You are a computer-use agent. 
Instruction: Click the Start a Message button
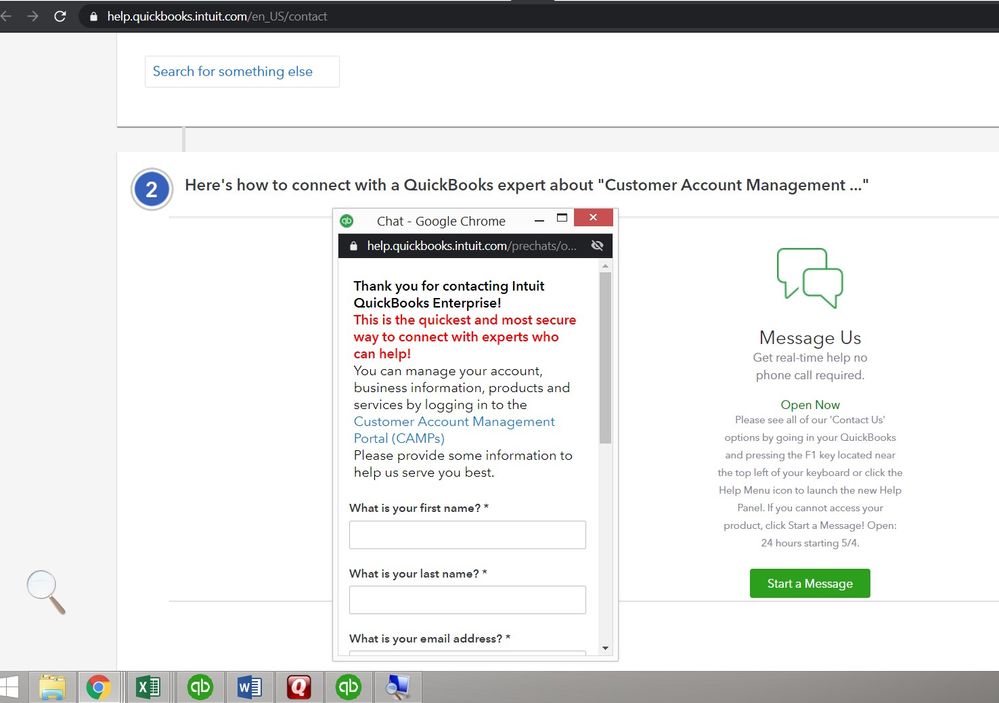(810, 583)
